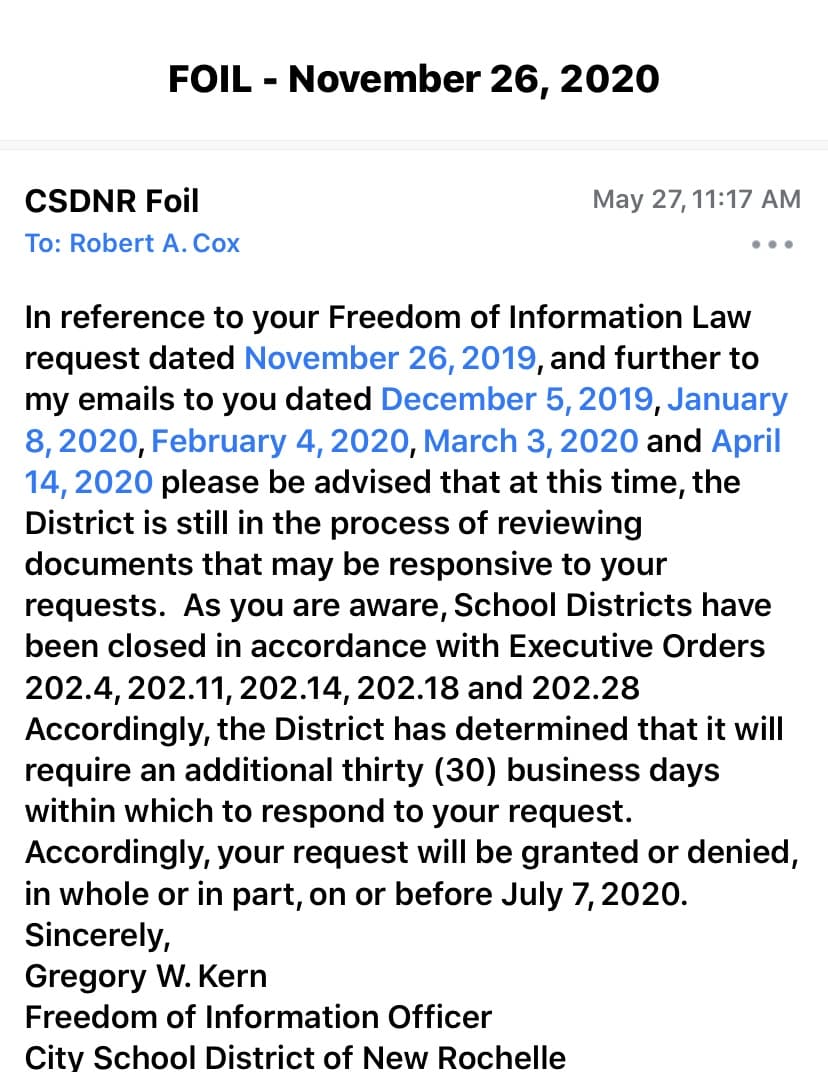The image size is (828, 1072).
Task: Tap the Freedom of Information Law phrase
Action: tap(539, 317)
